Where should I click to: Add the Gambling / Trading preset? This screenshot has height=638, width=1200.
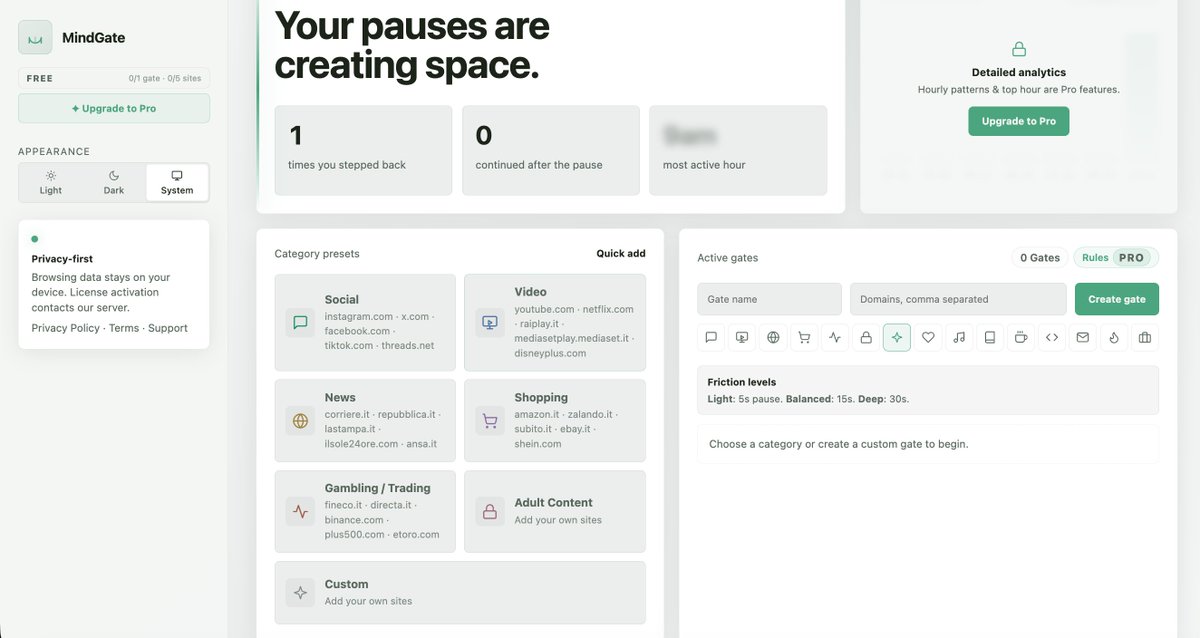[x=365, y=512]
